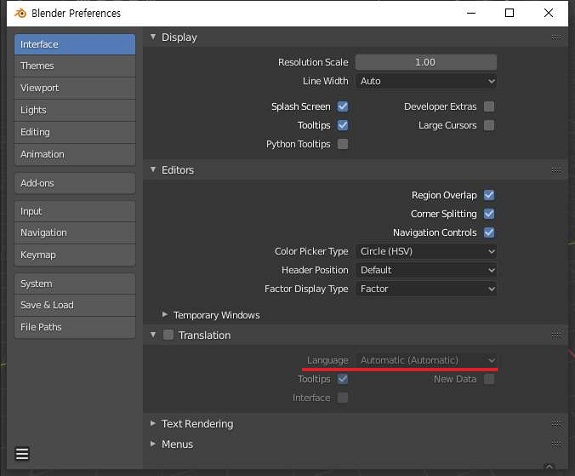The image size is (575, 476).
Task: Toggle Navigation Controls checkbox
Action: click(489, 232)
